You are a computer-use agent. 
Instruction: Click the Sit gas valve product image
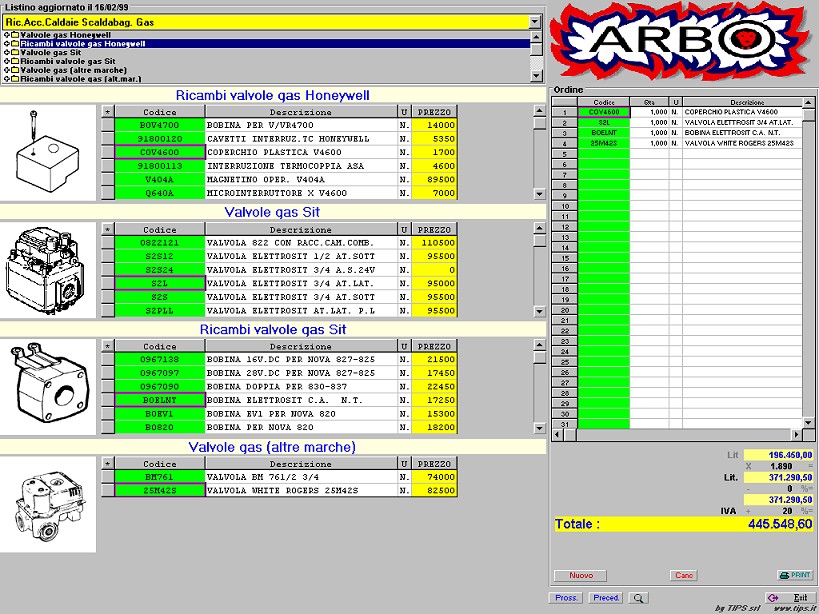(x=48, y=270)
